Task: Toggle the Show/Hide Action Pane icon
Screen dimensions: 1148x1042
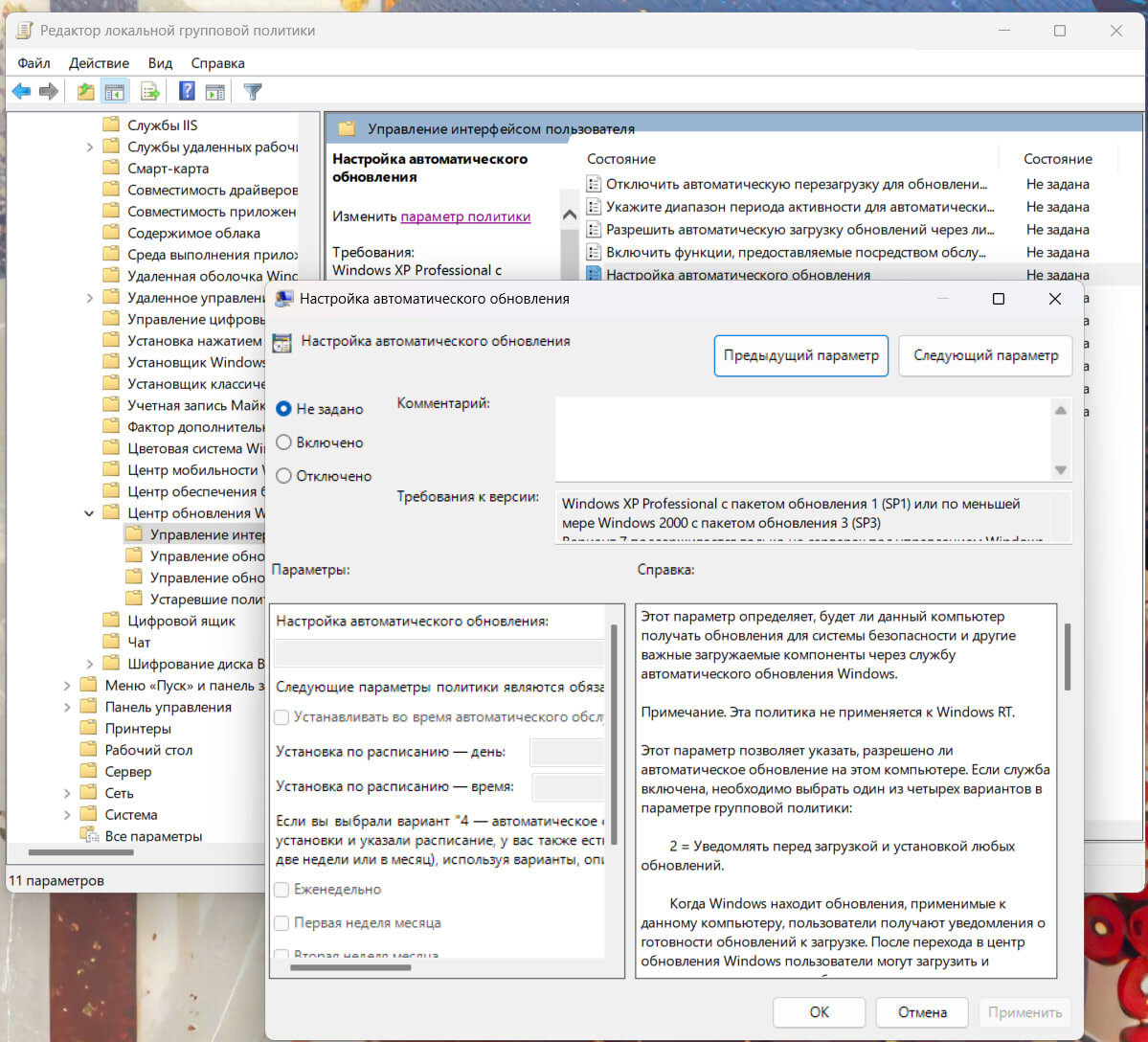Action: point(215,92)
